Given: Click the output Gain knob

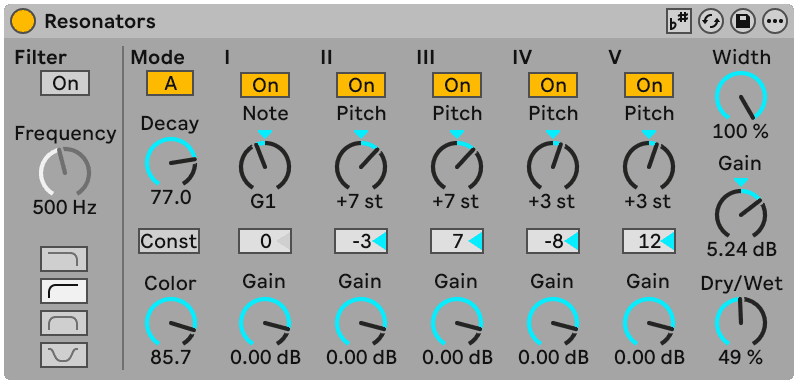Looking at the screenshot, I should pyautogui.click(x=741, y=215).
